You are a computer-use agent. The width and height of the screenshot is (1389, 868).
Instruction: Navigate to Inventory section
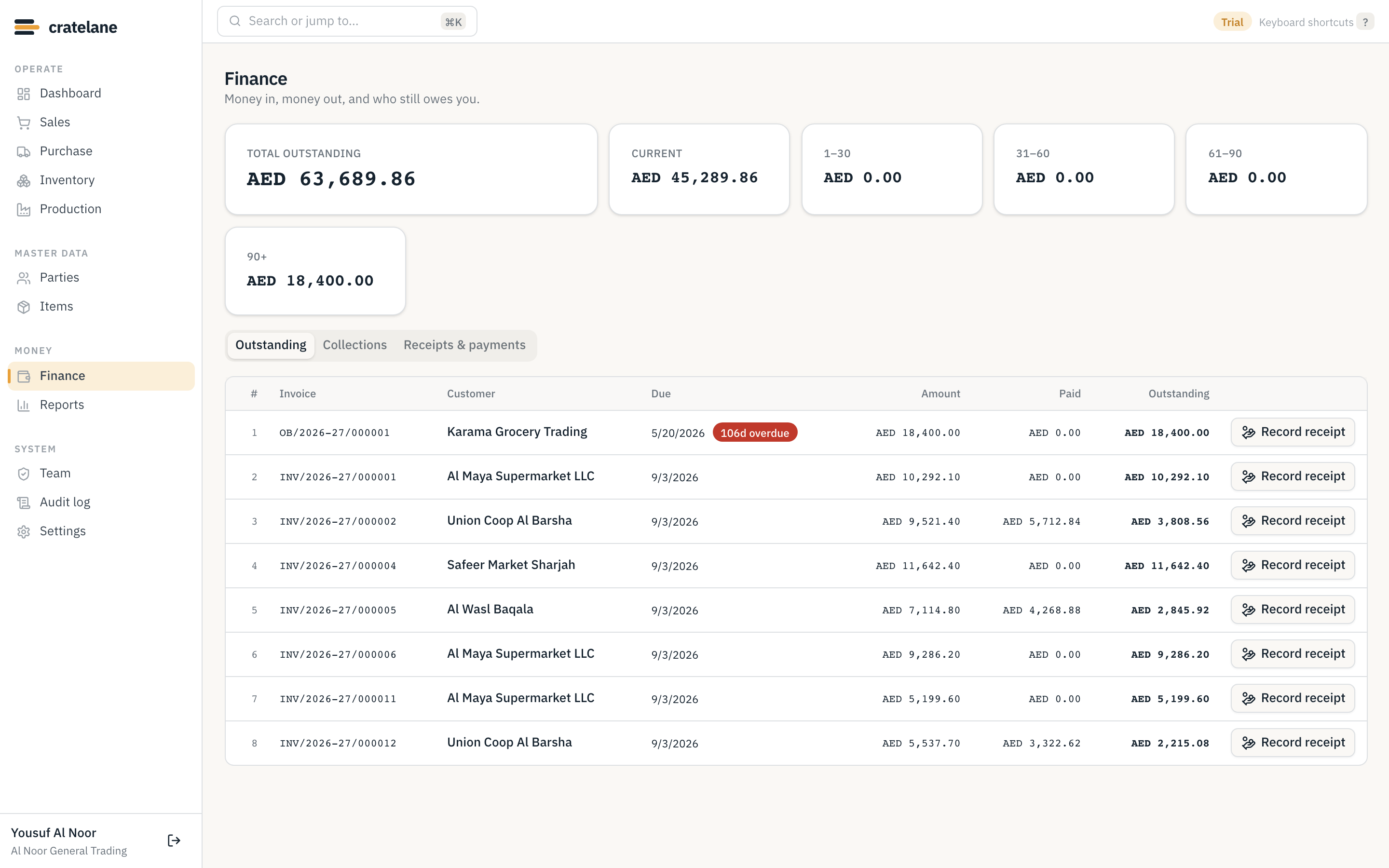point(102,180)
